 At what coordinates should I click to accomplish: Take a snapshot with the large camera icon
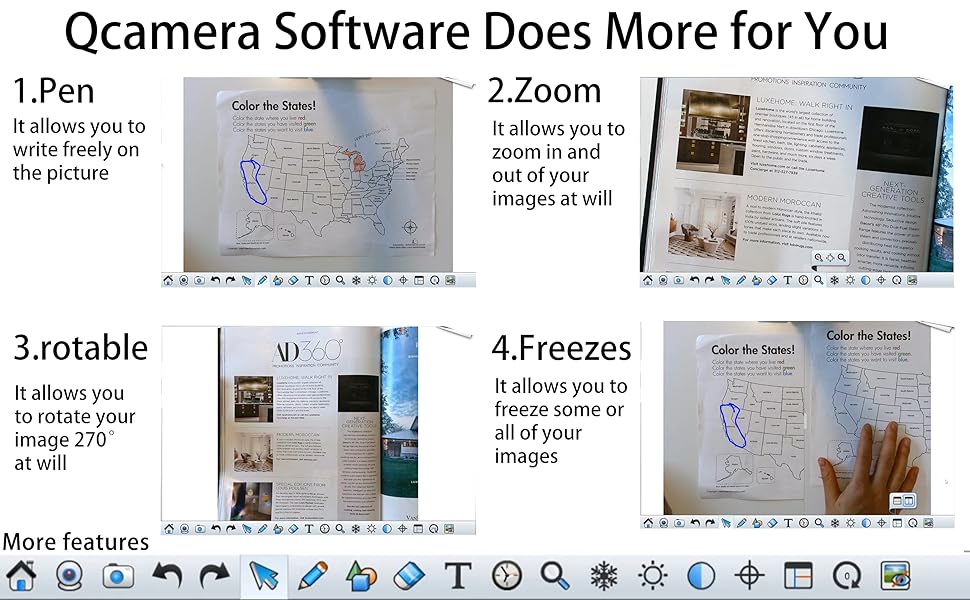(x=118, y=576)
